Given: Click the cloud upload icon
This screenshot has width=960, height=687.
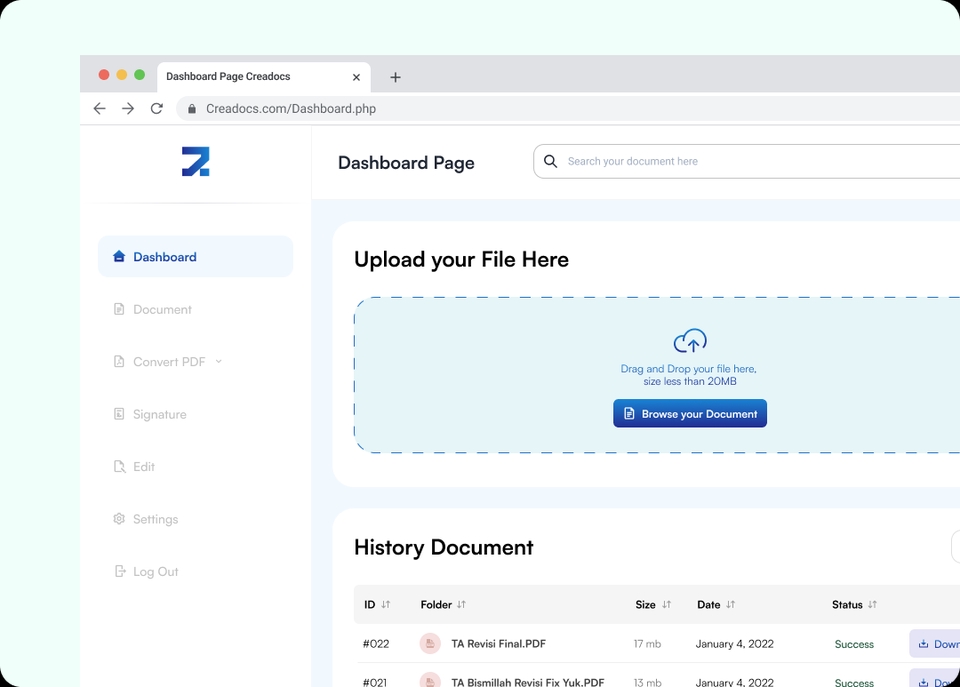Looking at the screenshot, I should [x=690, y=341].
